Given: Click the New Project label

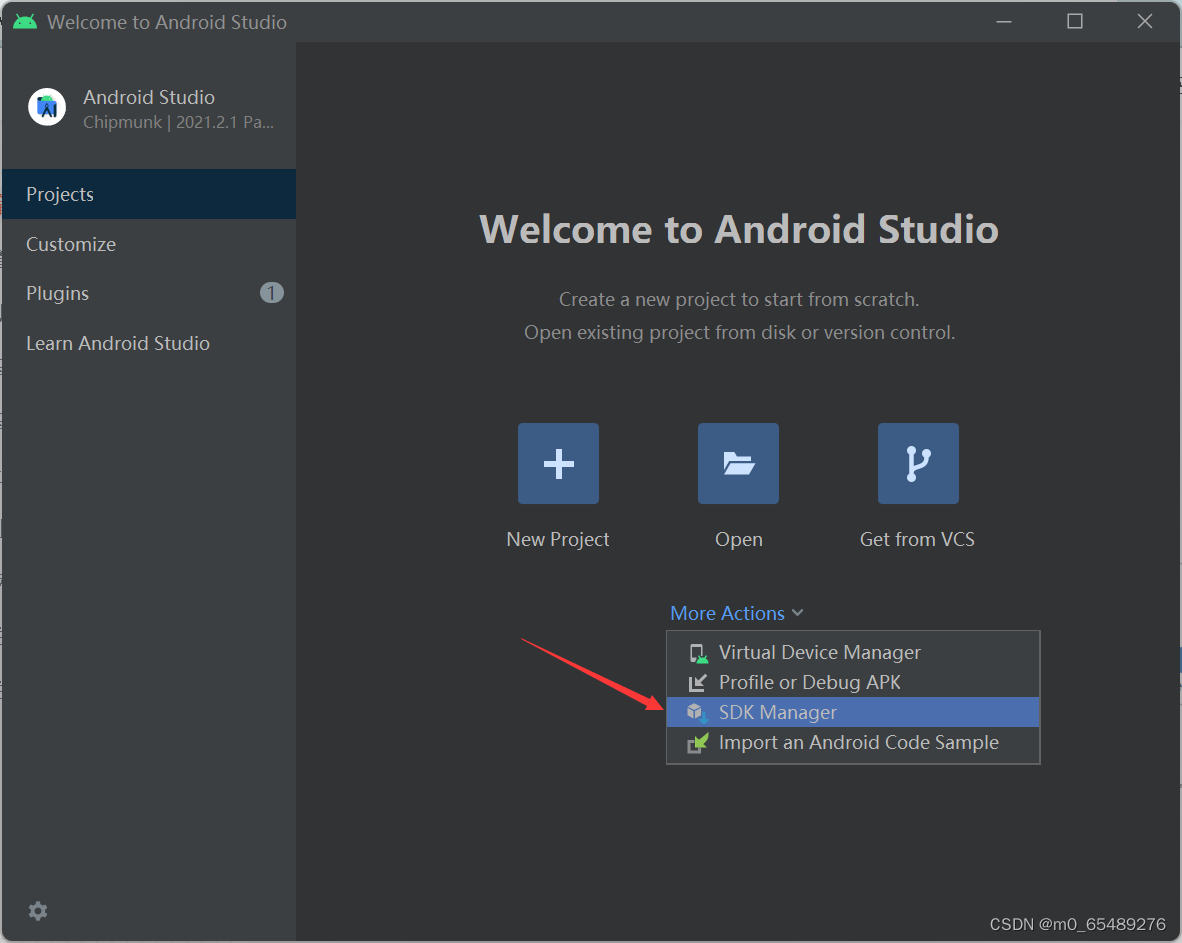Looking at the screenshot, I should click(x=558, y=540).
